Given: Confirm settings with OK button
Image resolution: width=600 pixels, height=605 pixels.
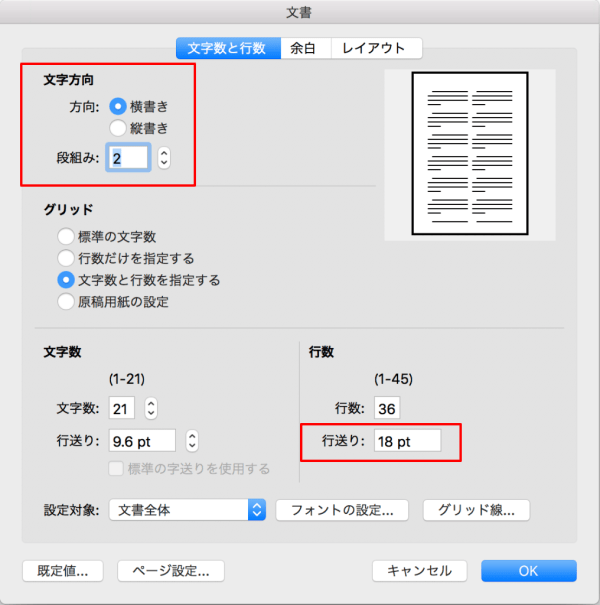Looking at the screenshot, I should point(529,571).
